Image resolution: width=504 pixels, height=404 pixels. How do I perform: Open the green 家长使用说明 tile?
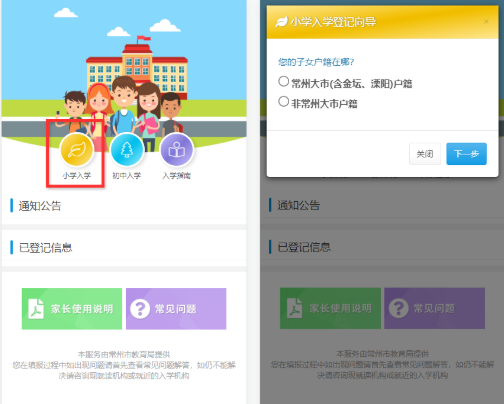pyautogui.click(x=72, y=309)
